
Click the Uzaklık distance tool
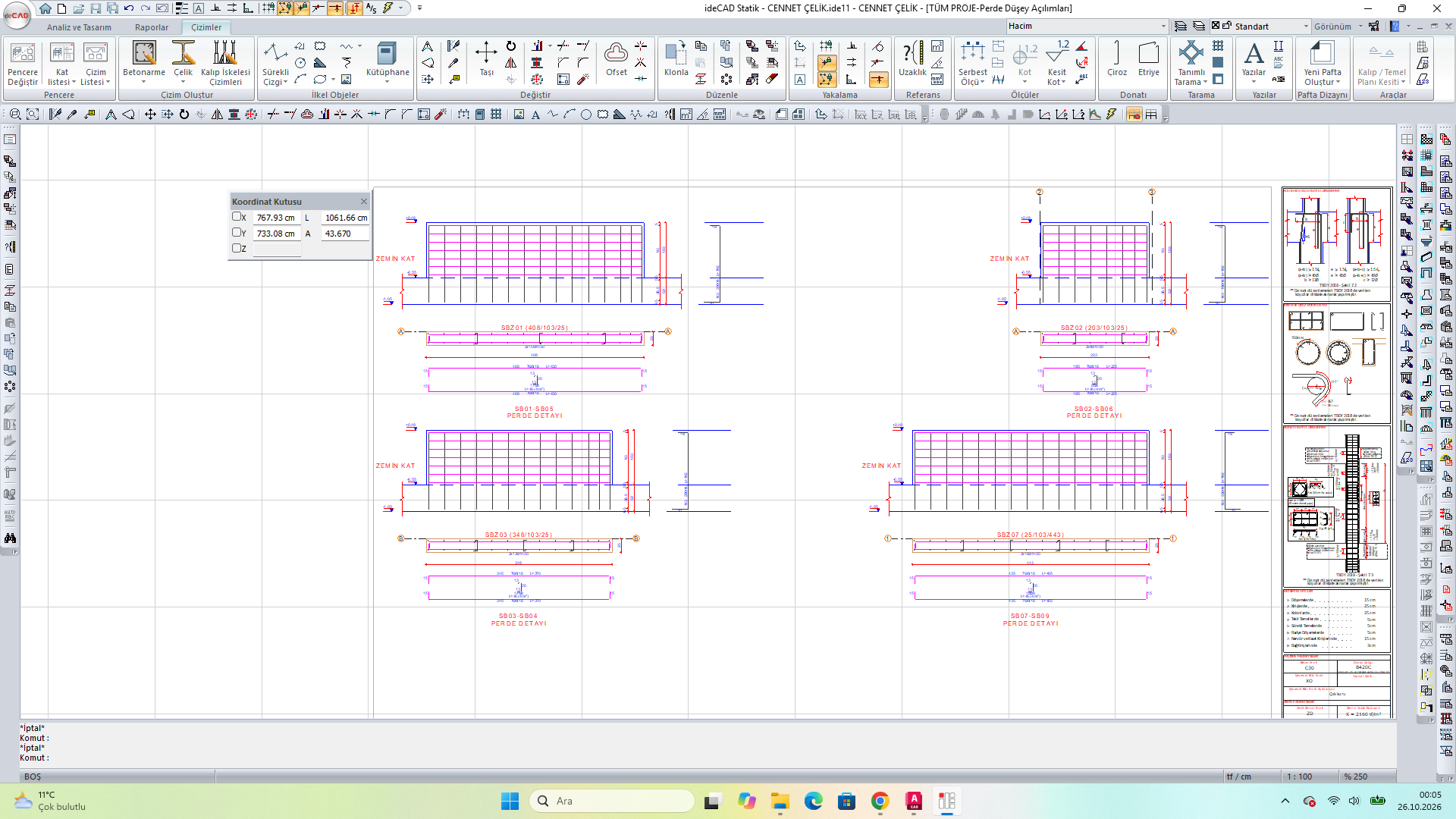click(x=912, y=59)
